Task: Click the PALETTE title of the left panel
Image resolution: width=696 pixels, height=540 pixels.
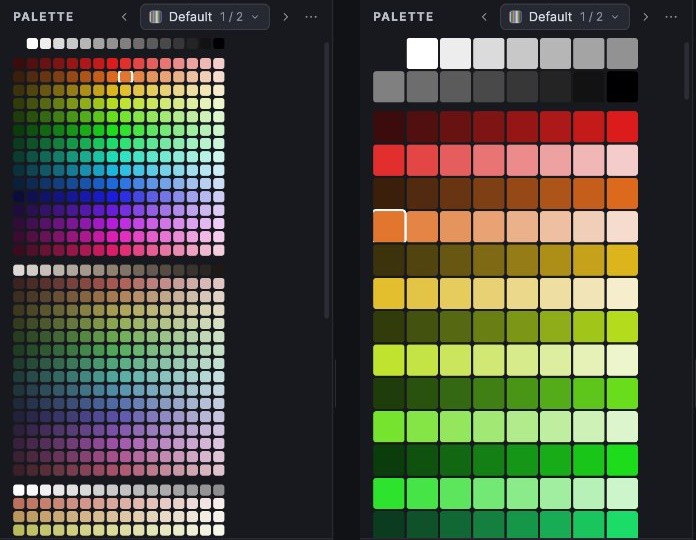Action: [x=44, y=17]
